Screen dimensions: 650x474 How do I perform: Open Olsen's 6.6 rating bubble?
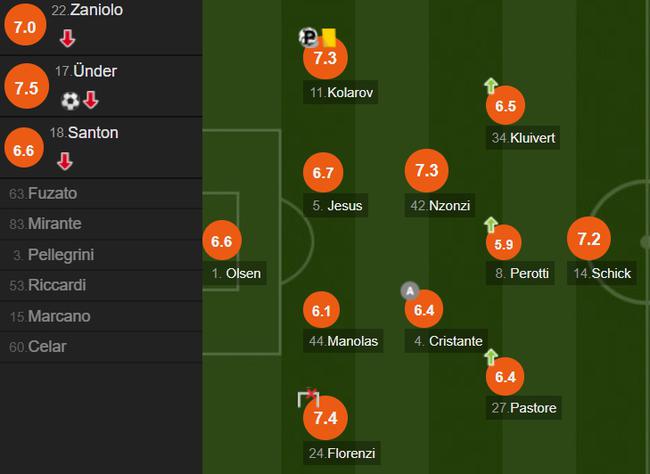tap(222, 241)
